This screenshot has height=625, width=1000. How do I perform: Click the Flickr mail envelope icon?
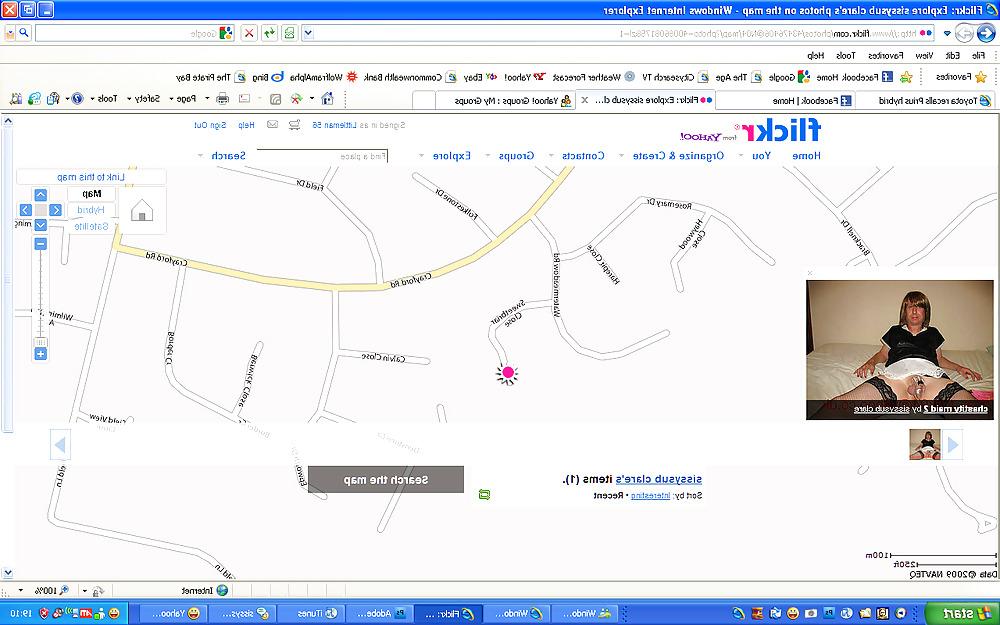tap(272, 124)
